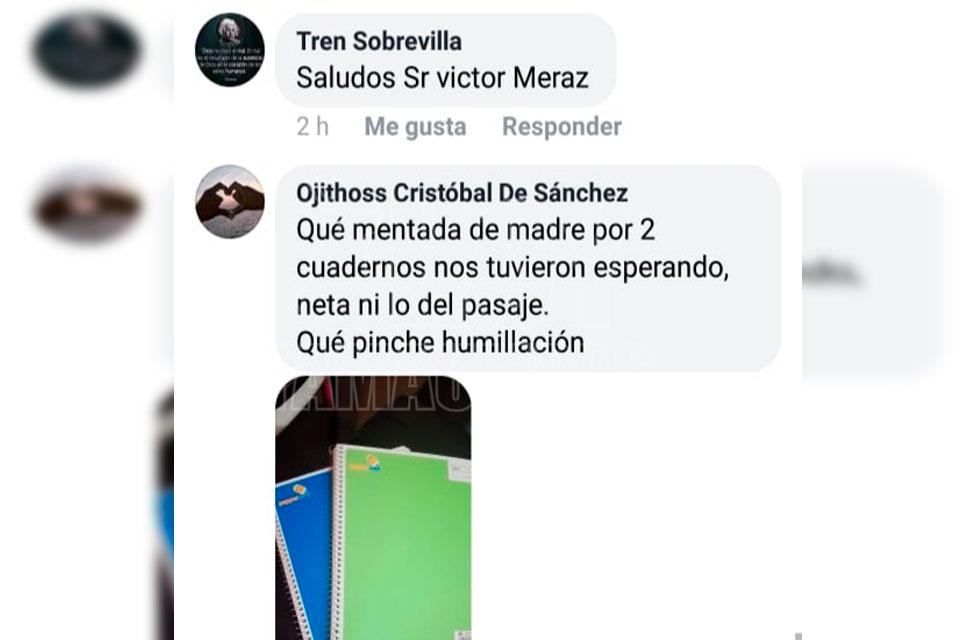Open Tren Sobrevilla's profile picture

[x=230, y=50]
